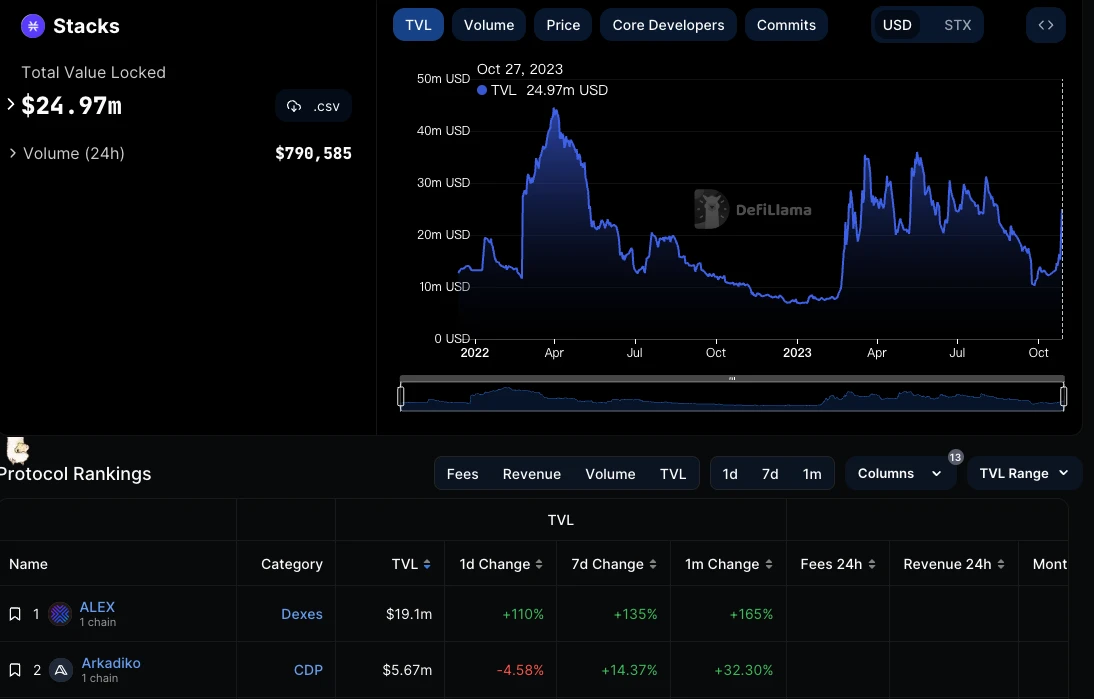Screen dimensions: 1094x699
Task: Open the embed code icon
Action: coord(1045,24)
